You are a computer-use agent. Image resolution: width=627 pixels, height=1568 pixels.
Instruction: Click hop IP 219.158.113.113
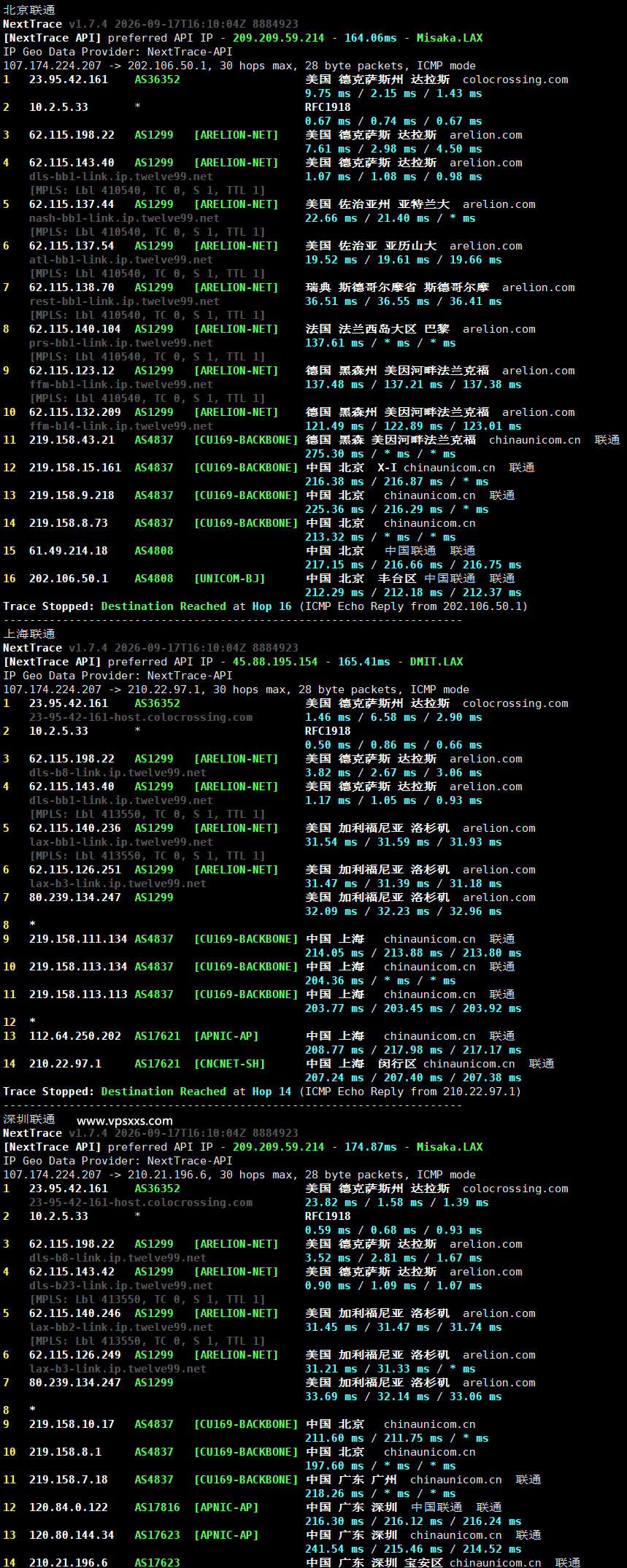click(78, 995)
